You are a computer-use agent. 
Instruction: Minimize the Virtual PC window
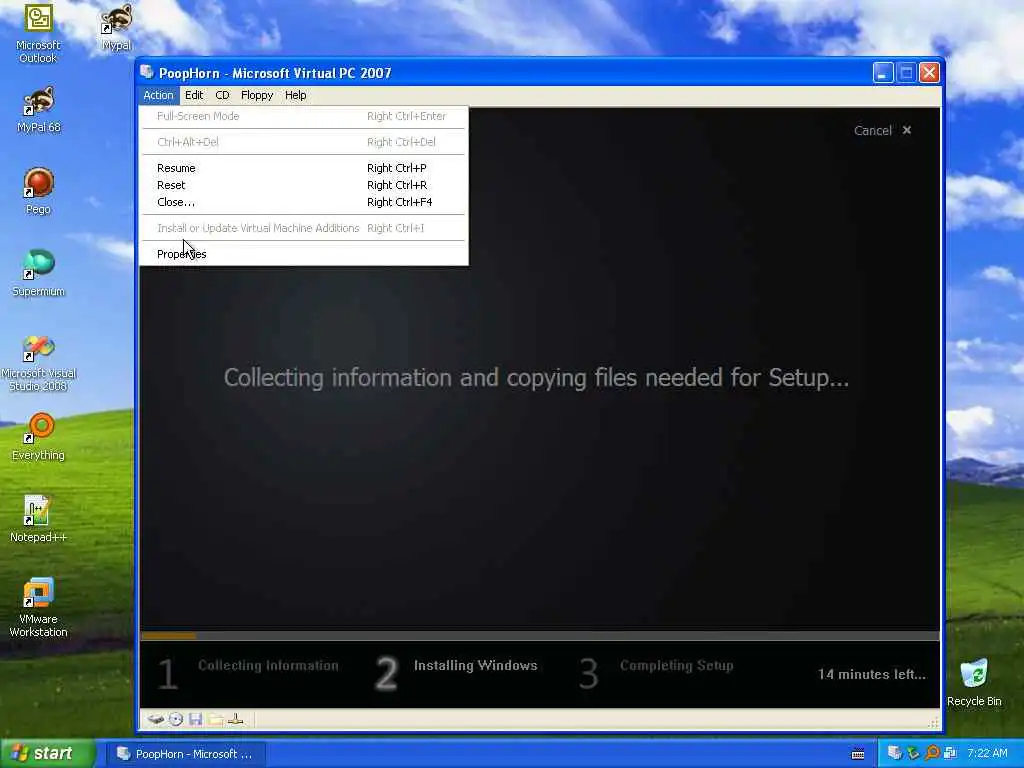[x=883, y=72]
